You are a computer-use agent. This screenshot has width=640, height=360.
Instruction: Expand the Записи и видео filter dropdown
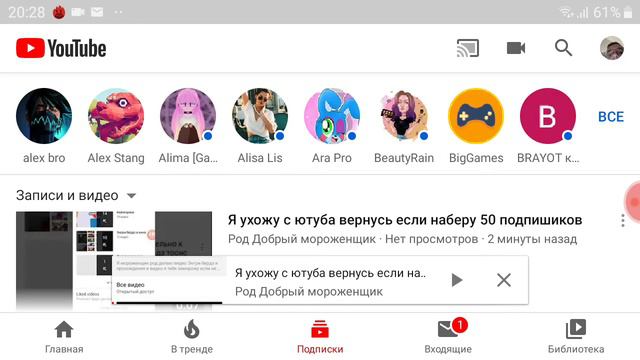pos(76,196)
